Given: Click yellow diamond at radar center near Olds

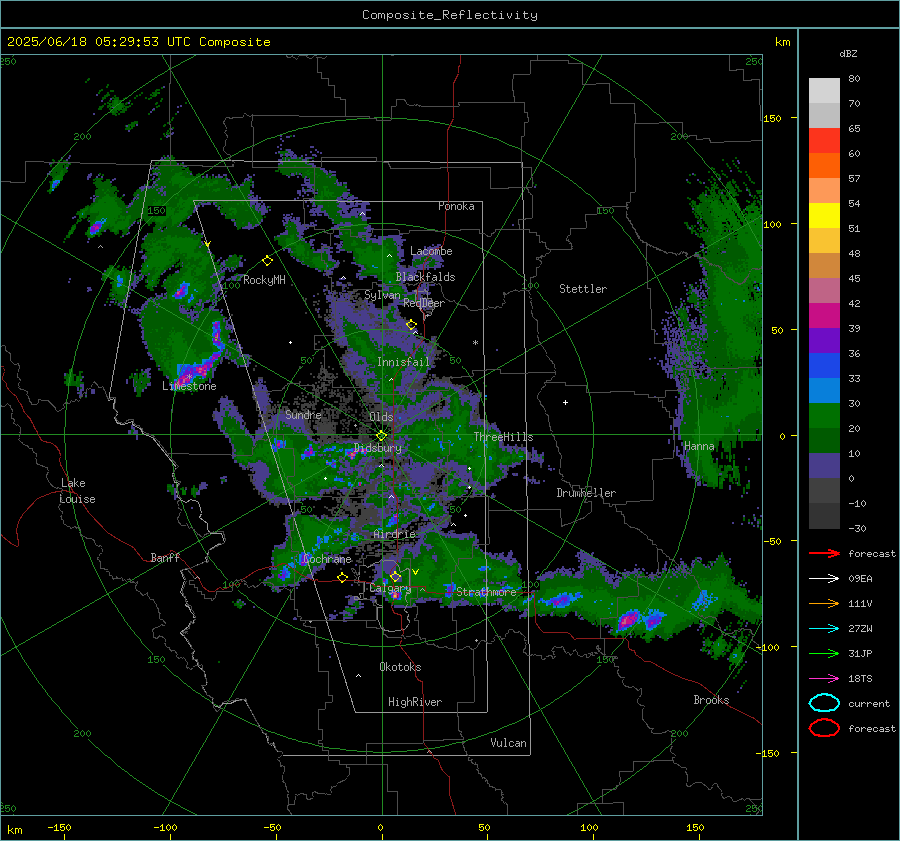Looking at the screenshot, I should (381, 436).
